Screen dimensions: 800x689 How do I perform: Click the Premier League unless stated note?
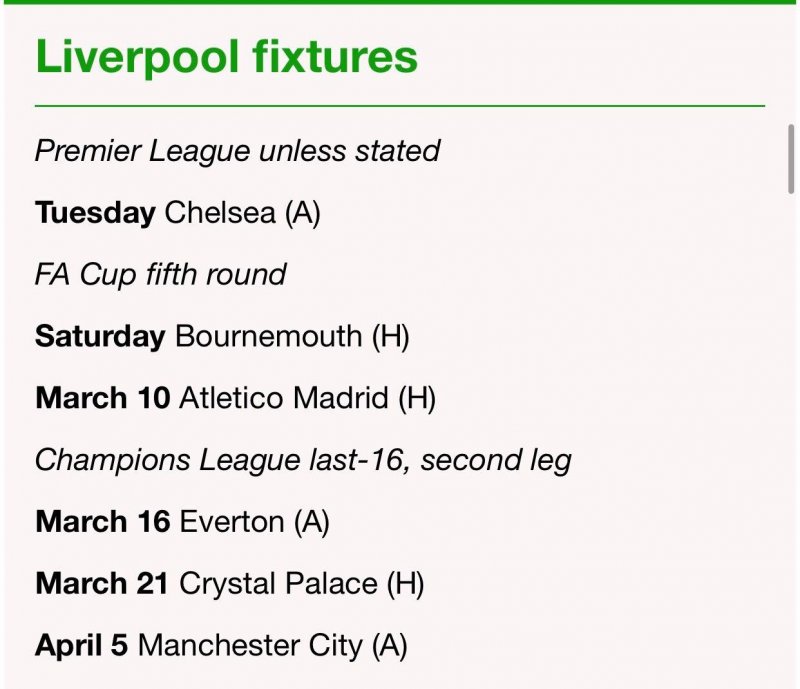click(237, 151)
